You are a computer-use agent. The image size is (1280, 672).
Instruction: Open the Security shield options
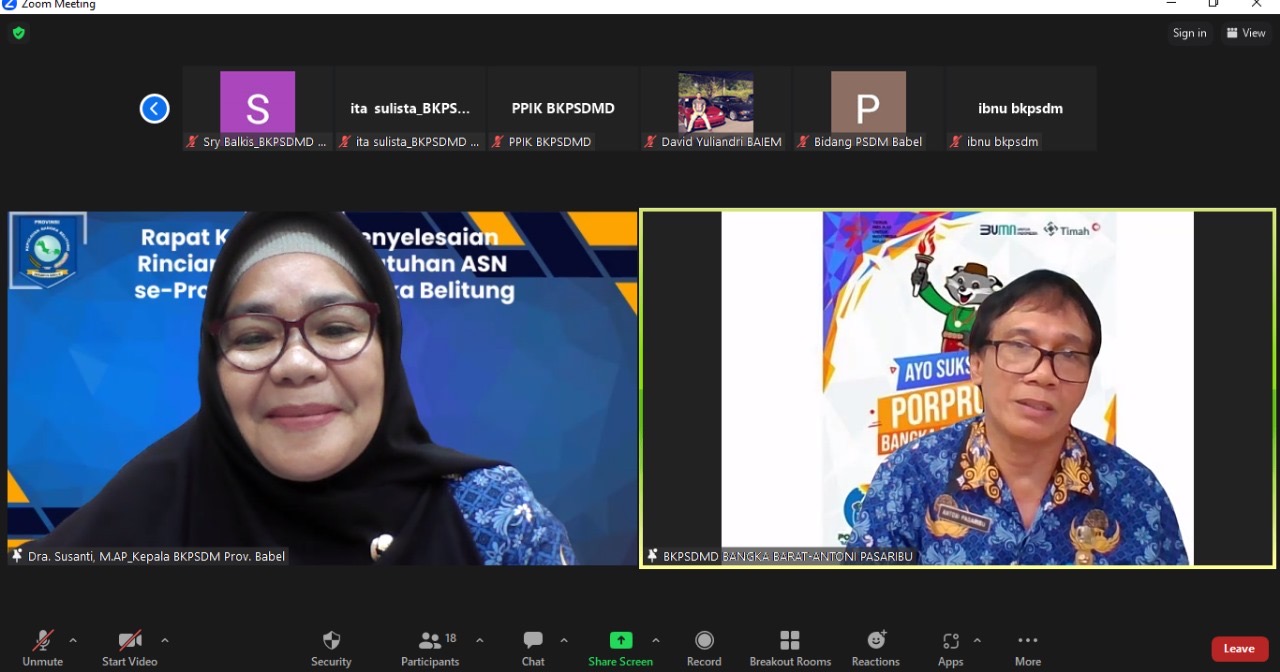[x=331, y=648]
